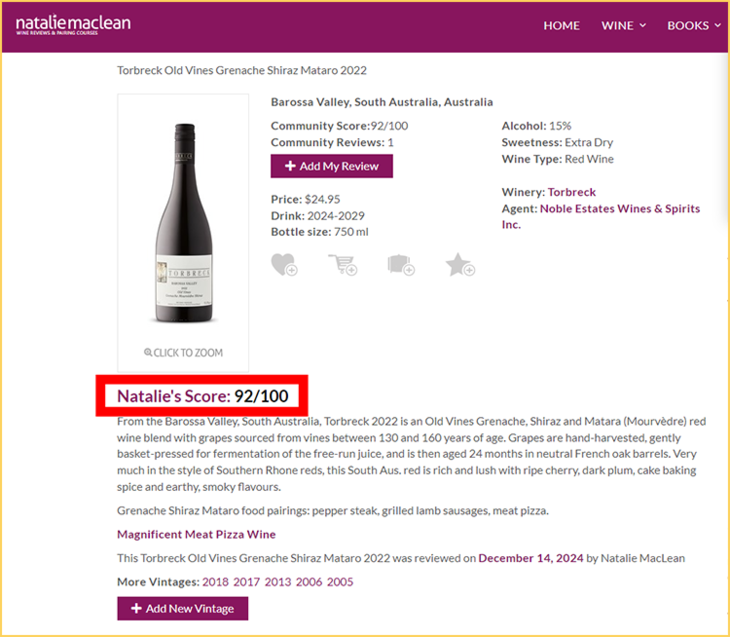The height and width of the screenshot is (637, 730).
Task: Select the 2013 vintage link
Action: [x=278, y=582]
